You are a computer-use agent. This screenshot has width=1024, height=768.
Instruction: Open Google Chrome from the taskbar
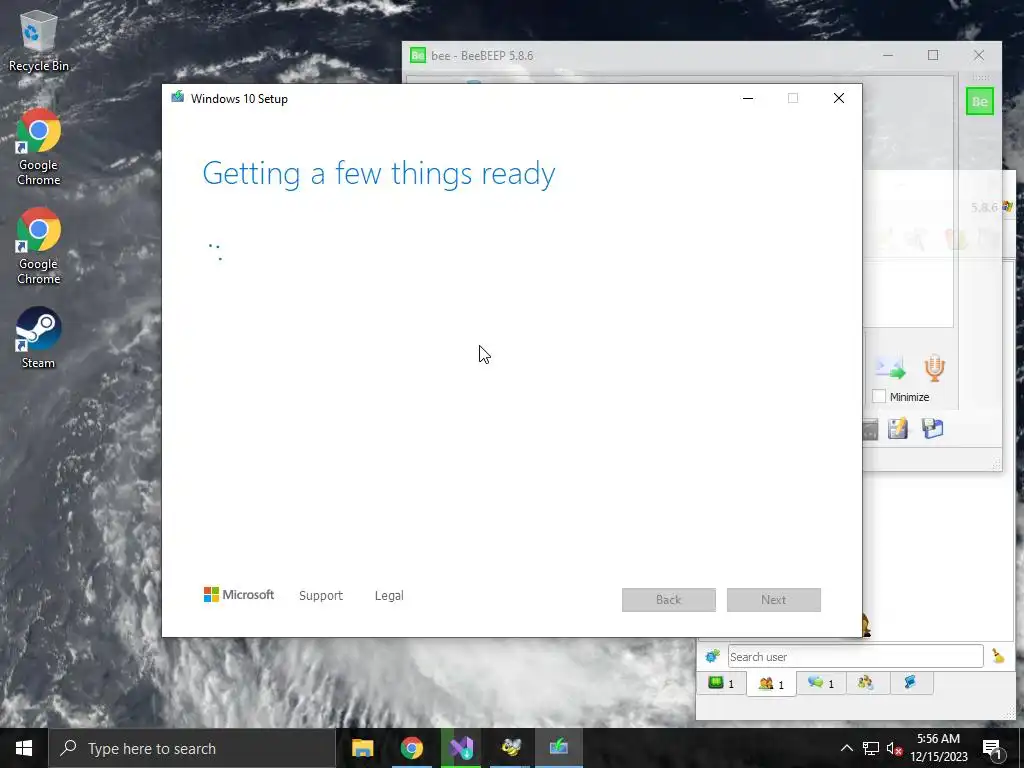(x=411, y=748)
